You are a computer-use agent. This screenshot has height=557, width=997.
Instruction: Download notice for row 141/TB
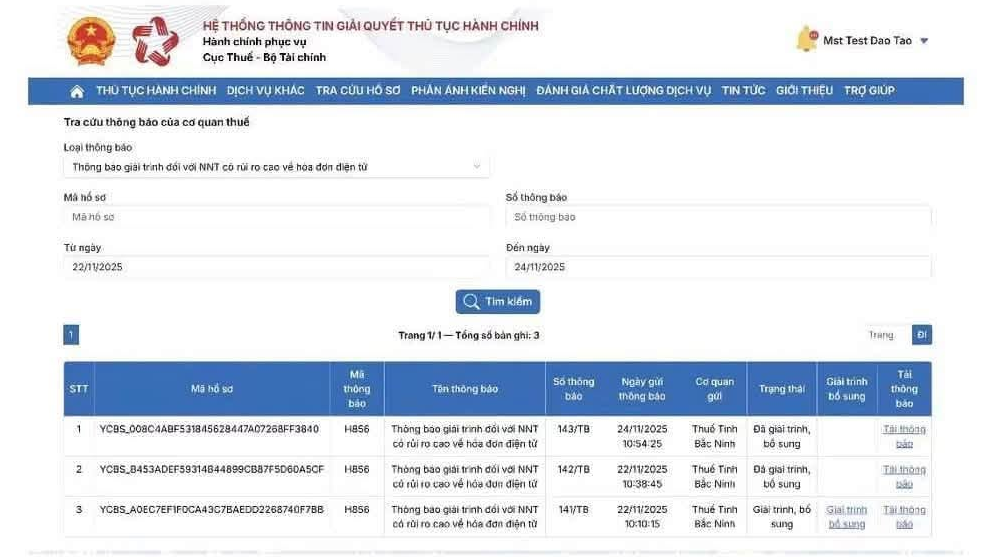(x=904, y=517)
